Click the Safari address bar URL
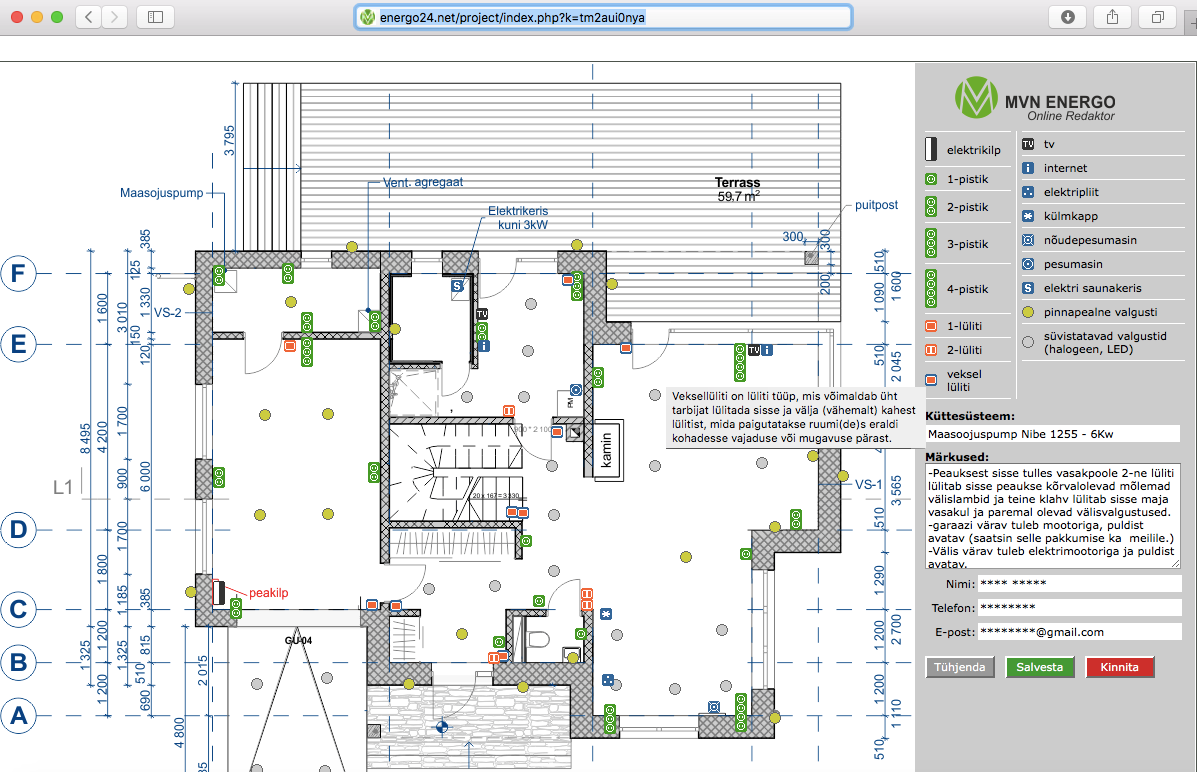 (512, 17)
